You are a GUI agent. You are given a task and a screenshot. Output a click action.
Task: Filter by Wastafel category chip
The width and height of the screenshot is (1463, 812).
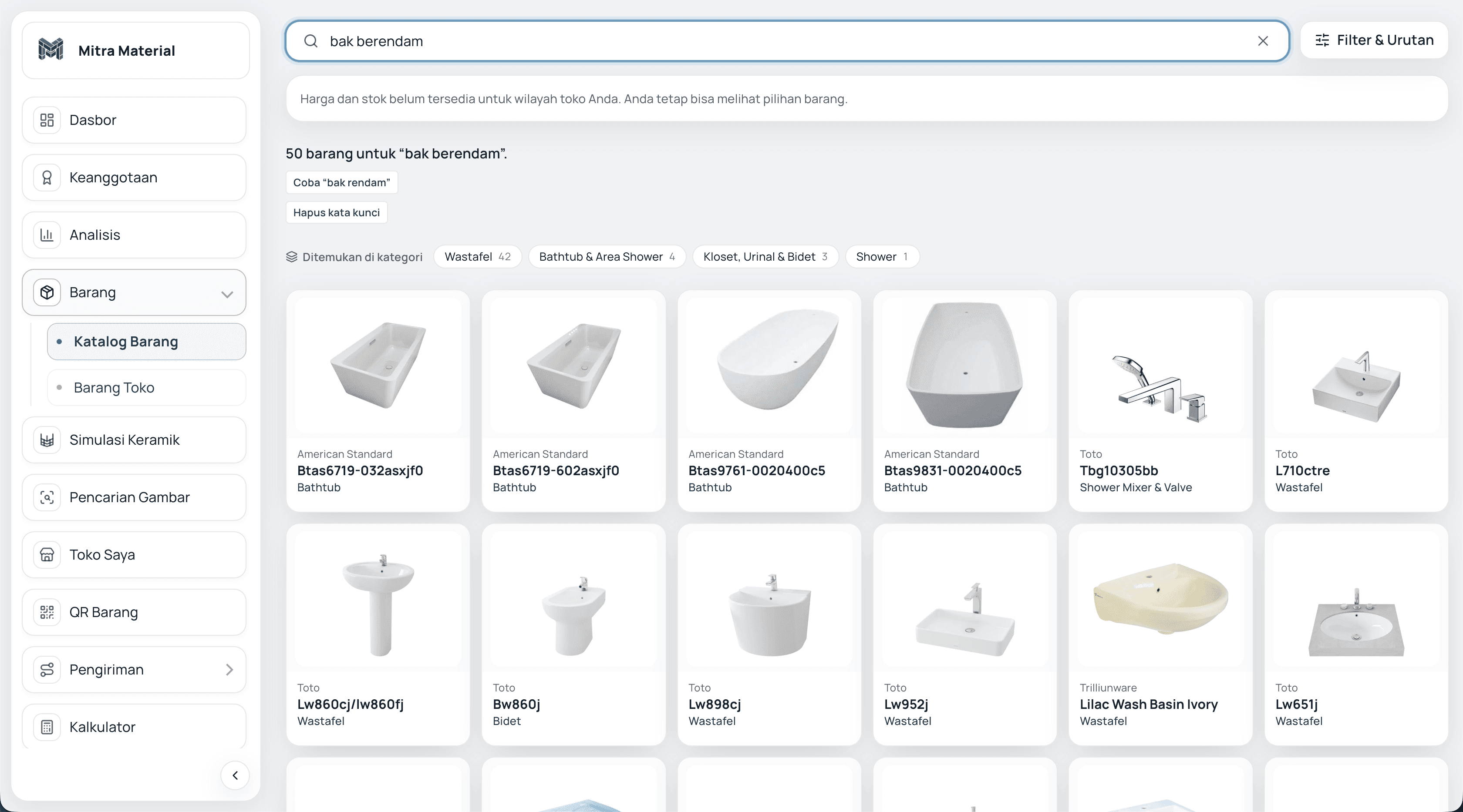coord(478,256)
